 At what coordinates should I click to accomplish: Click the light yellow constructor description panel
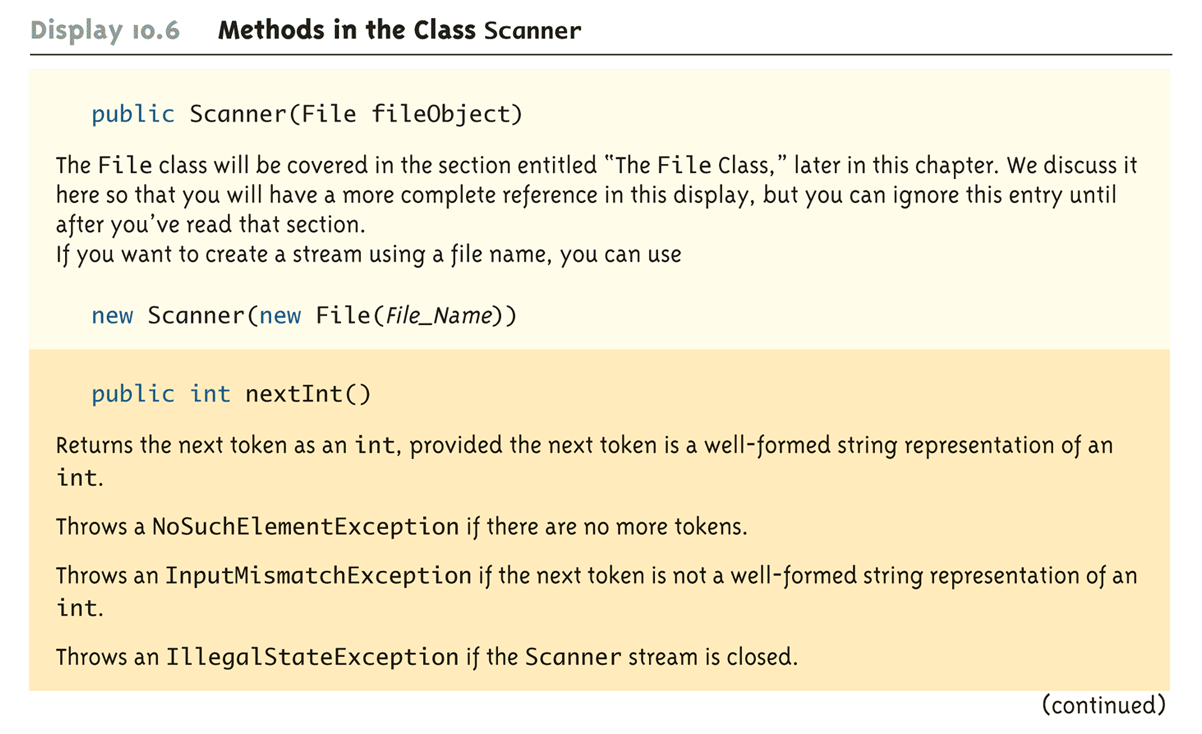(600, 209)
